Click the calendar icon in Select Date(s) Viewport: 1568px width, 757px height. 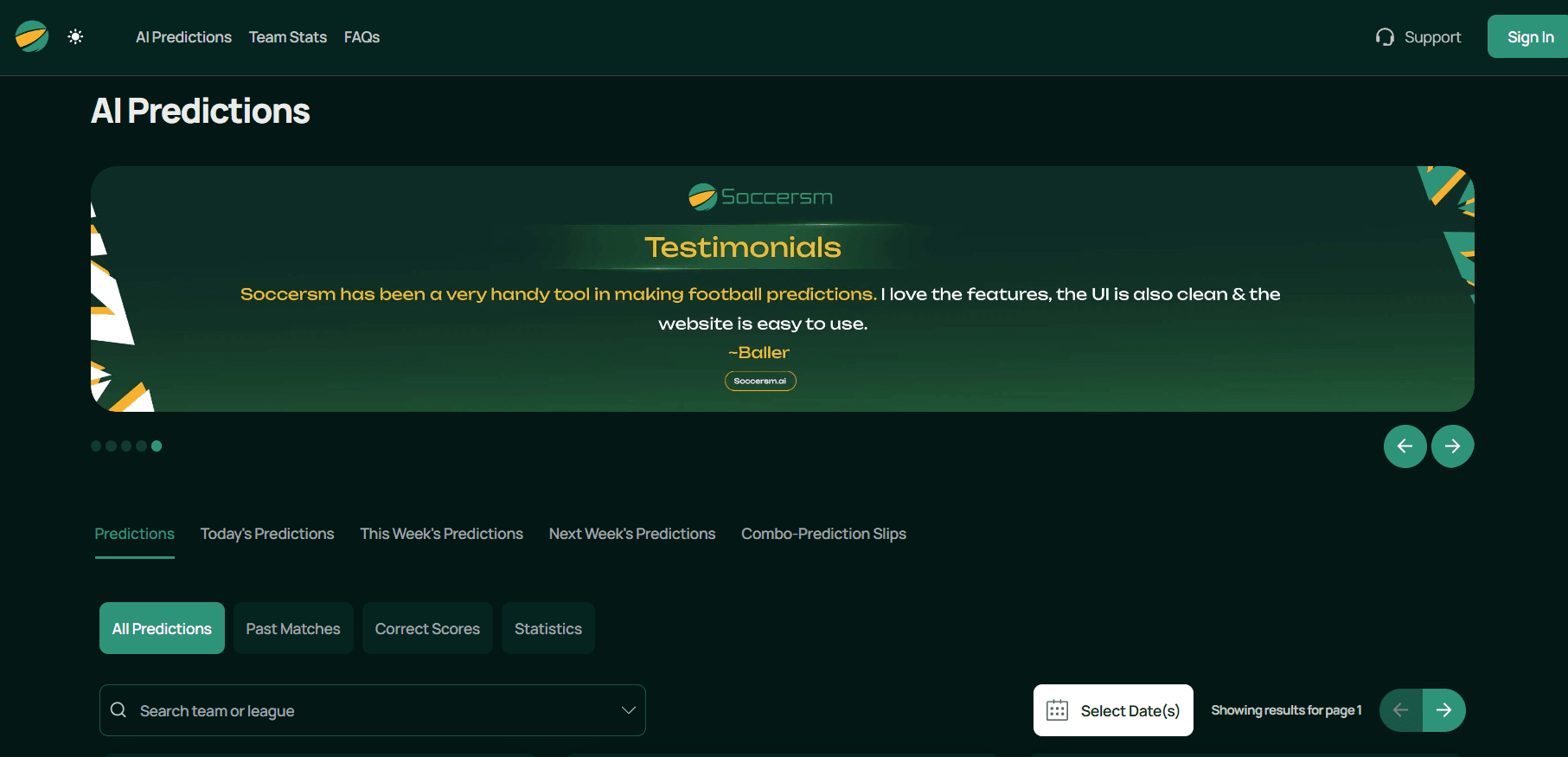coord(1057,710)
